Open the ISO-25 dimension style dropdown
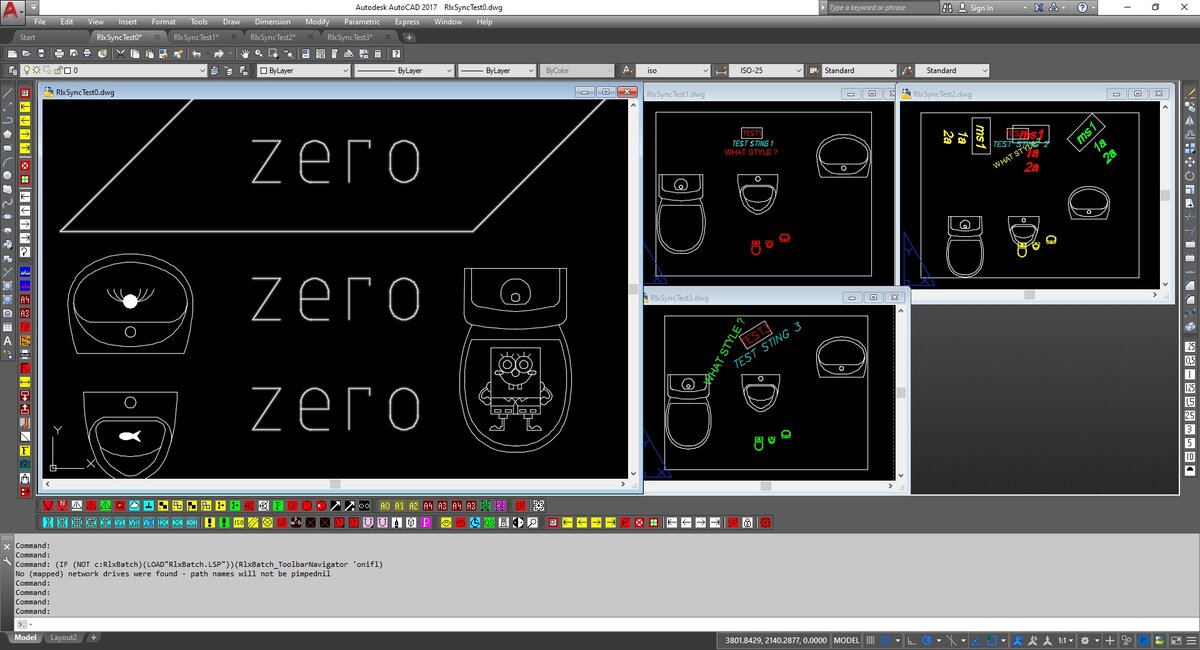 797,71
